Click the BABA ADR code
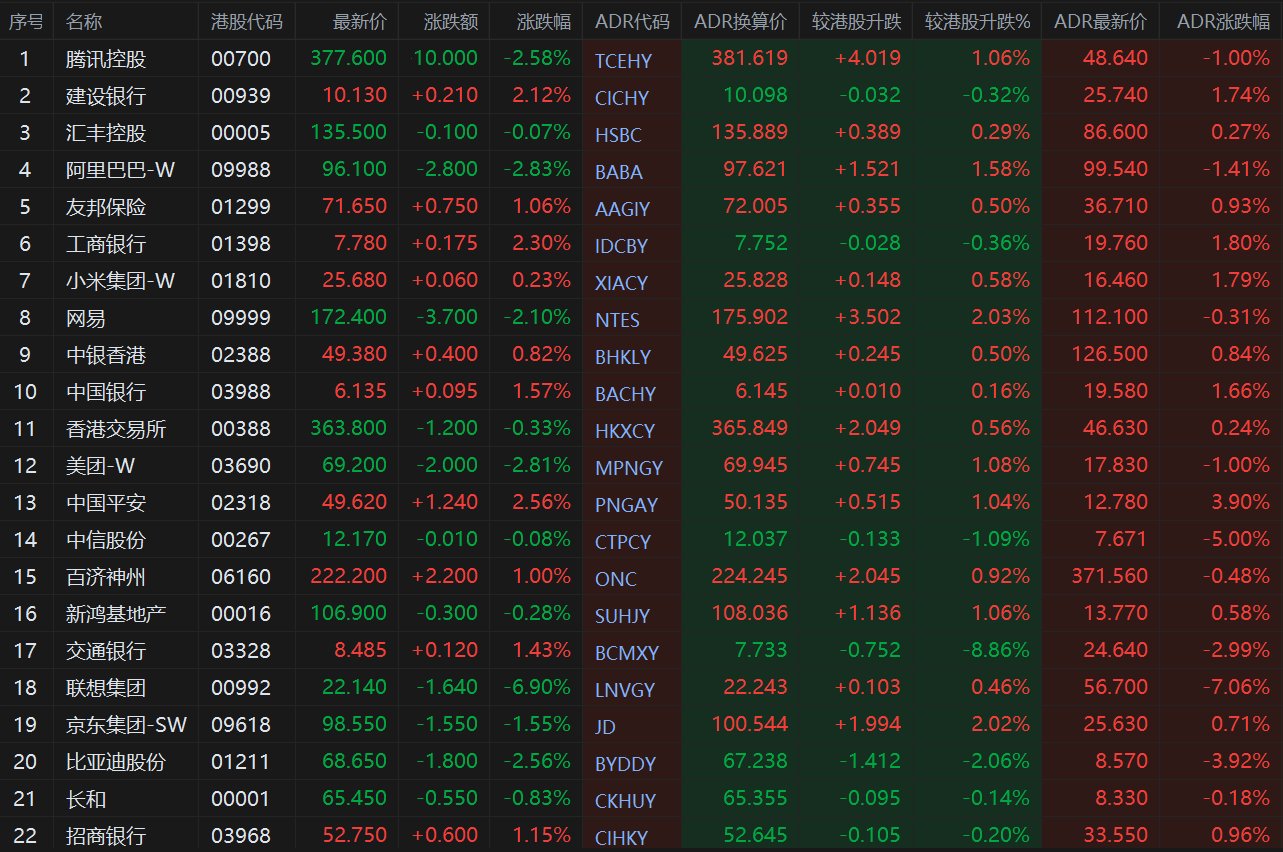Image resolution: width=1283 pixels, height=852 pixels. pyautogui.click(x=619, y=172)
